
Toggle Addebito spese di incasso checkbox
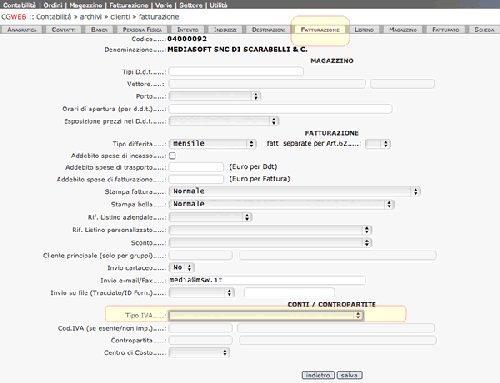pyautogui.click(x=172, y=156)
